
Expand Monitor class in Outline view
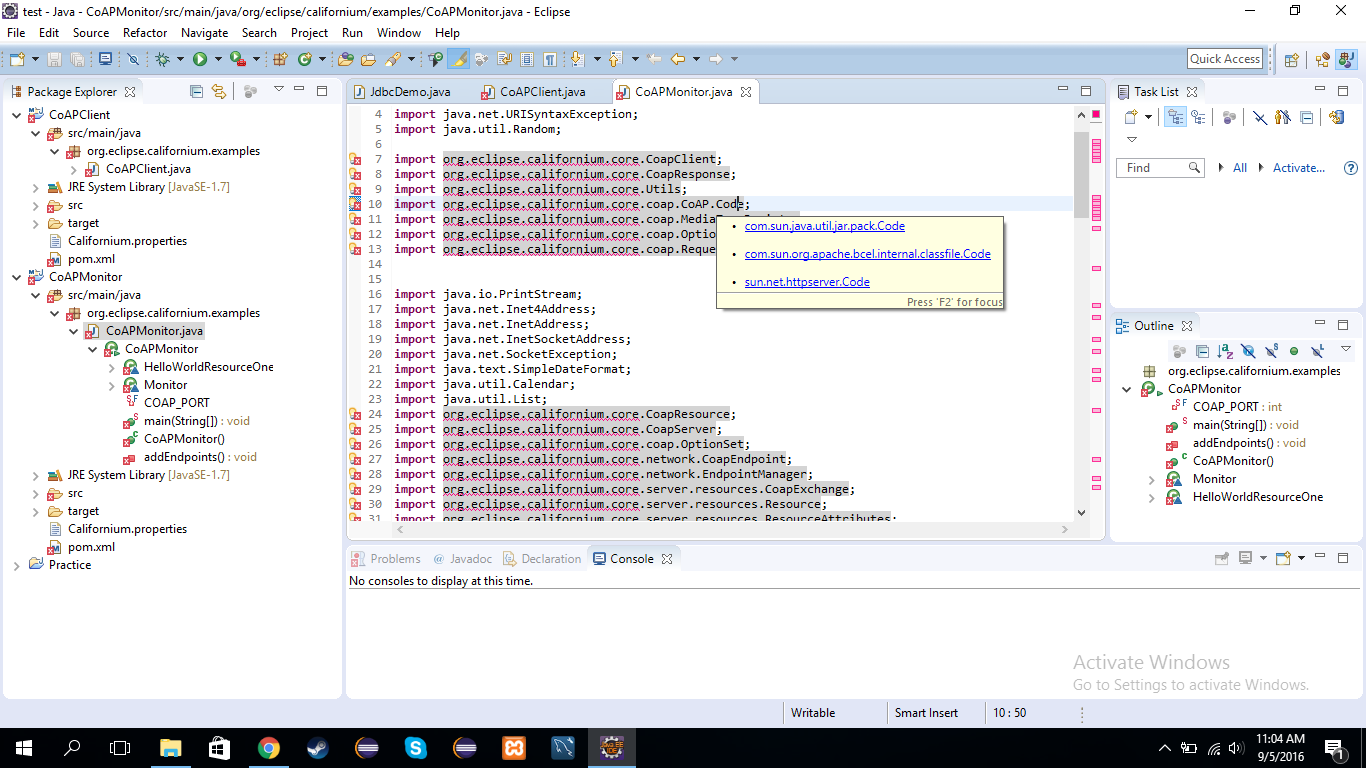[x=1152, y=479]
